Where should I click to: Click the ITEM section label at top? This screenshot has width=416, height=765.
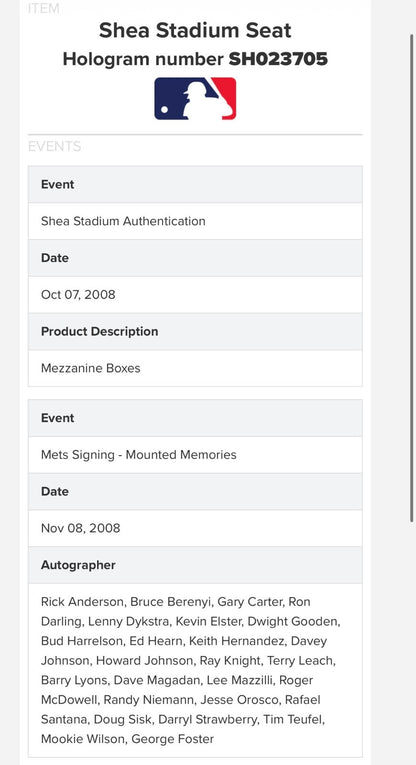click(44, 8)
